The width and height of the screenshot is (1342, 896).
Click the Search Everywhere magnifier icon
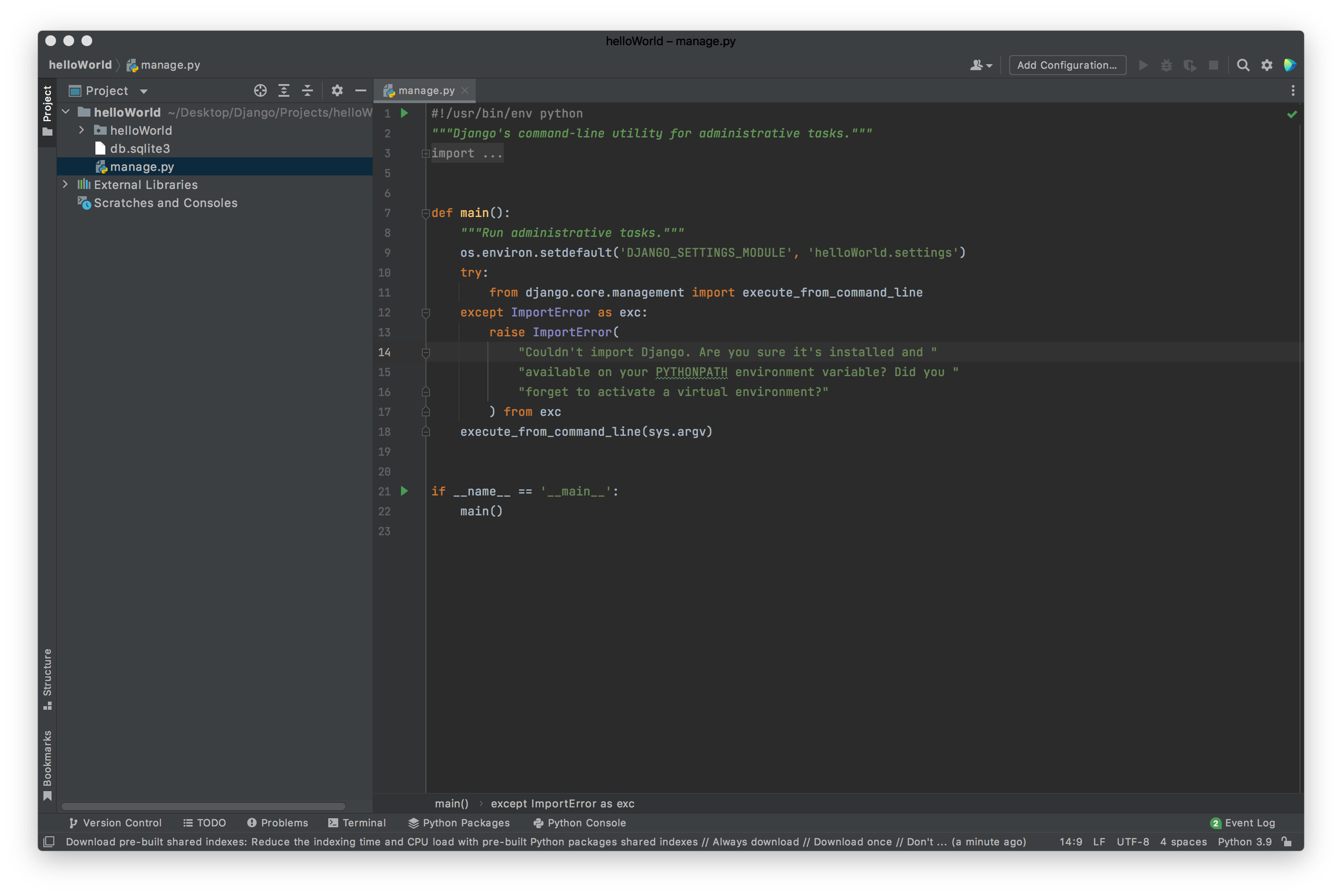1243,65
